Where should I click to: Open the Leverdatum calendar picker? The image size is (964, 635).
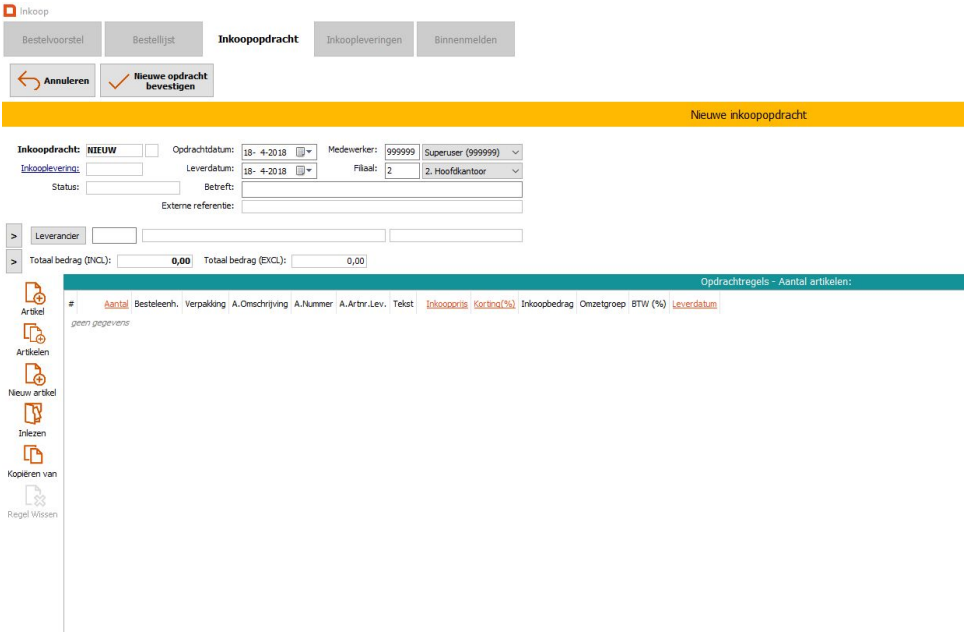pyautogui.click(x=304, y=171)
